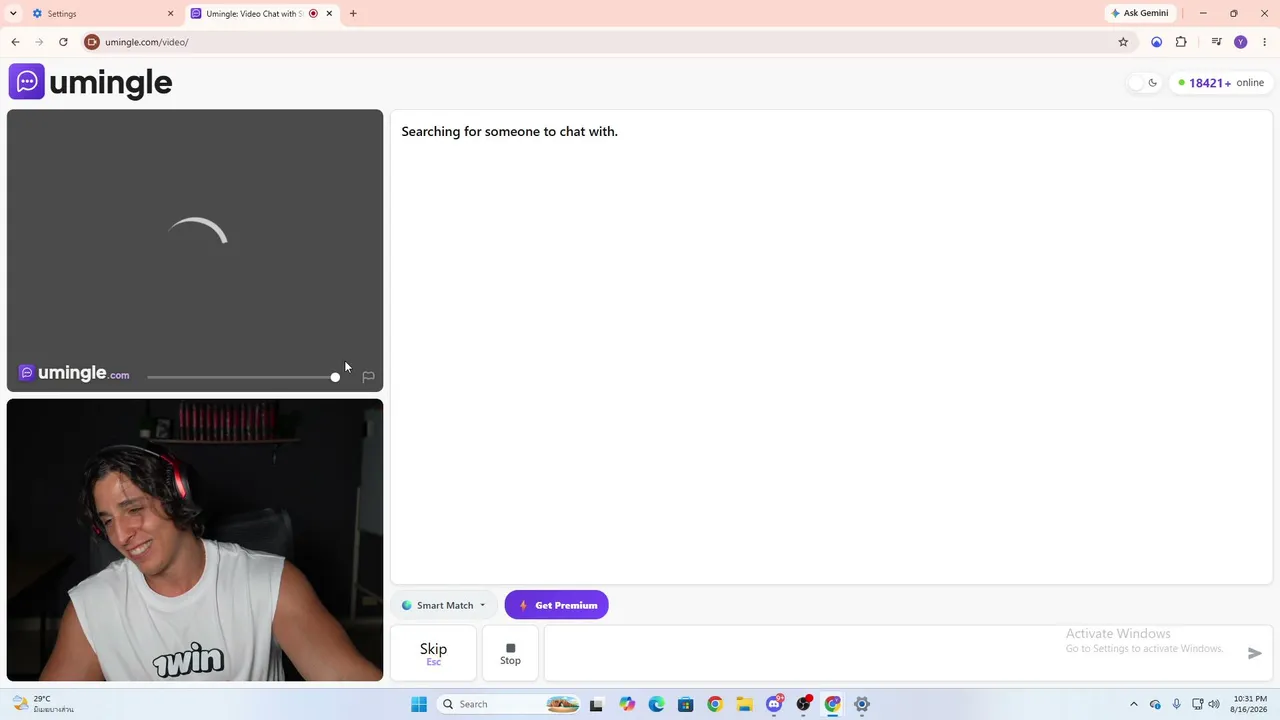1280x720 pixels.
Task: Open the Settings gear app in the taskbar
Action: 862,704
